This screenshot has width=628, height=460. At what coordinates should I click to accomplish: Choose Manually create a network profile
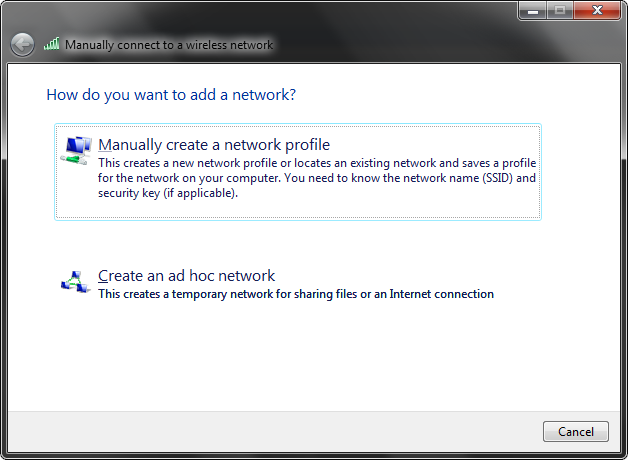[298, 172]
